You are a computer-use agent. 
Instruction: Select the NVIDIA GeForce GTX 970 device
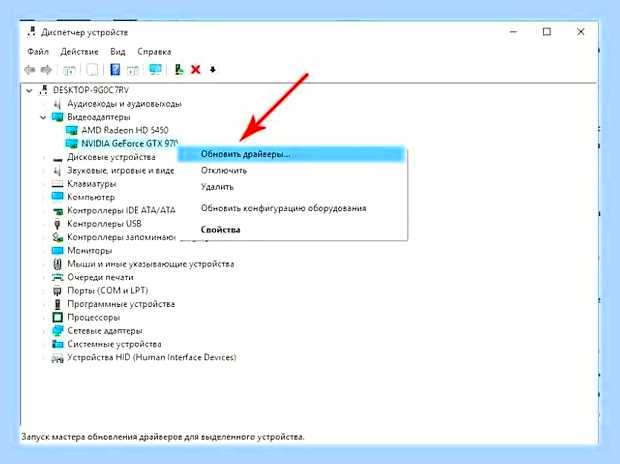click(x=129, y=143)
